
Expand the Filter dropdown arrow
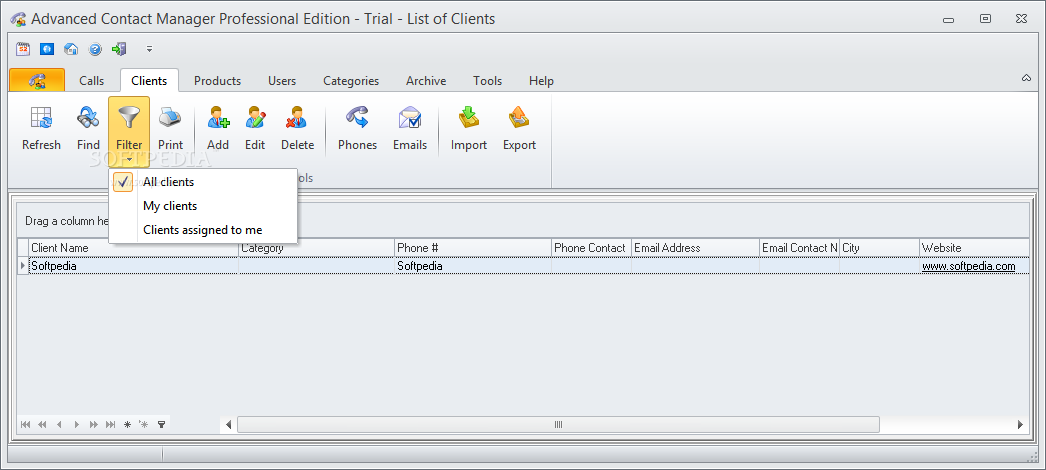coord(129,160)
